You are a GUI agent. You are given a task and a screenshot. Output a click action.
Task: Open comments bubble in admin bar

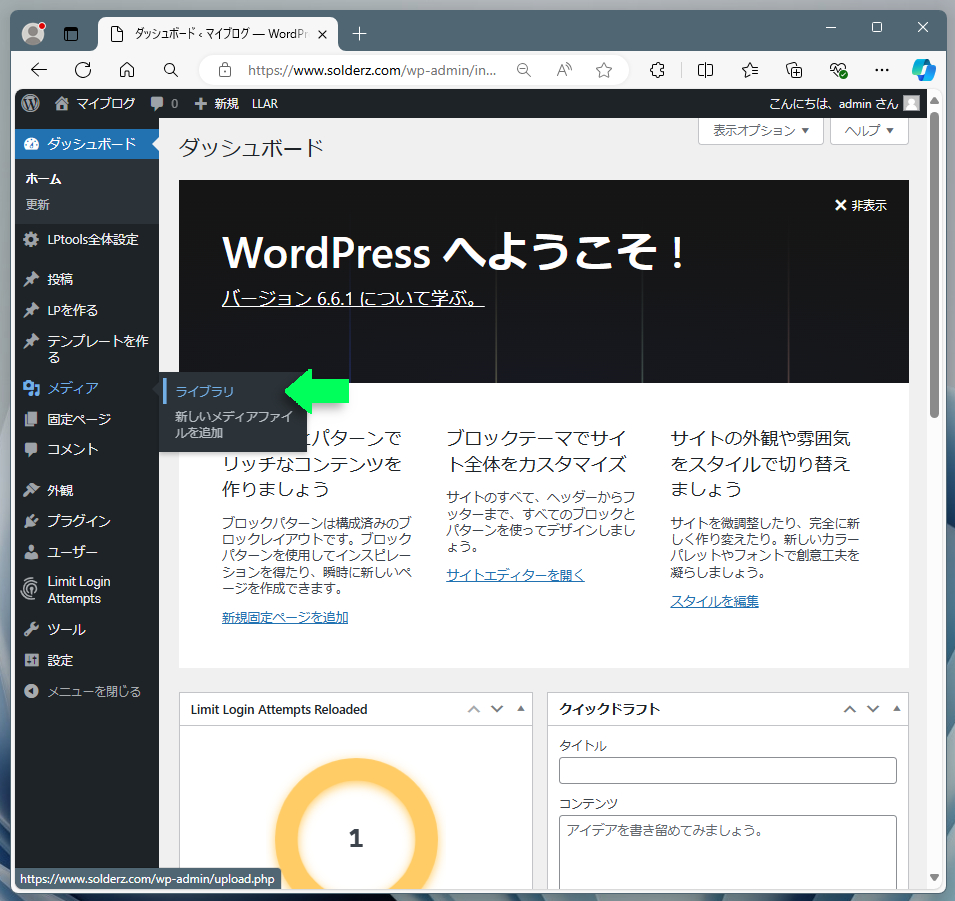[164, 104]
